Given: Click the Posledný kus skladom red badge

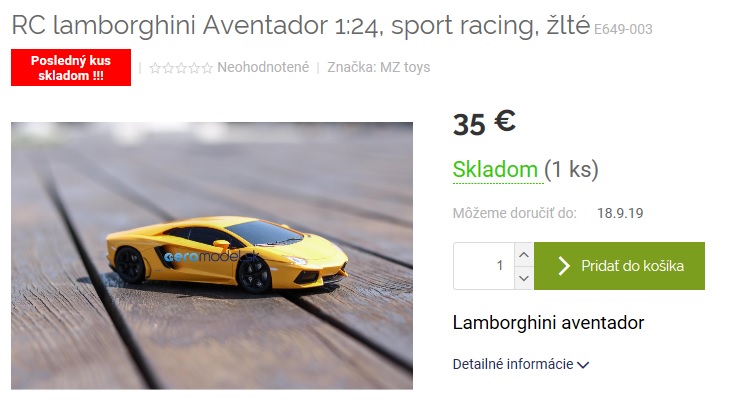Looking at the screenshot, I should (71, 68).
